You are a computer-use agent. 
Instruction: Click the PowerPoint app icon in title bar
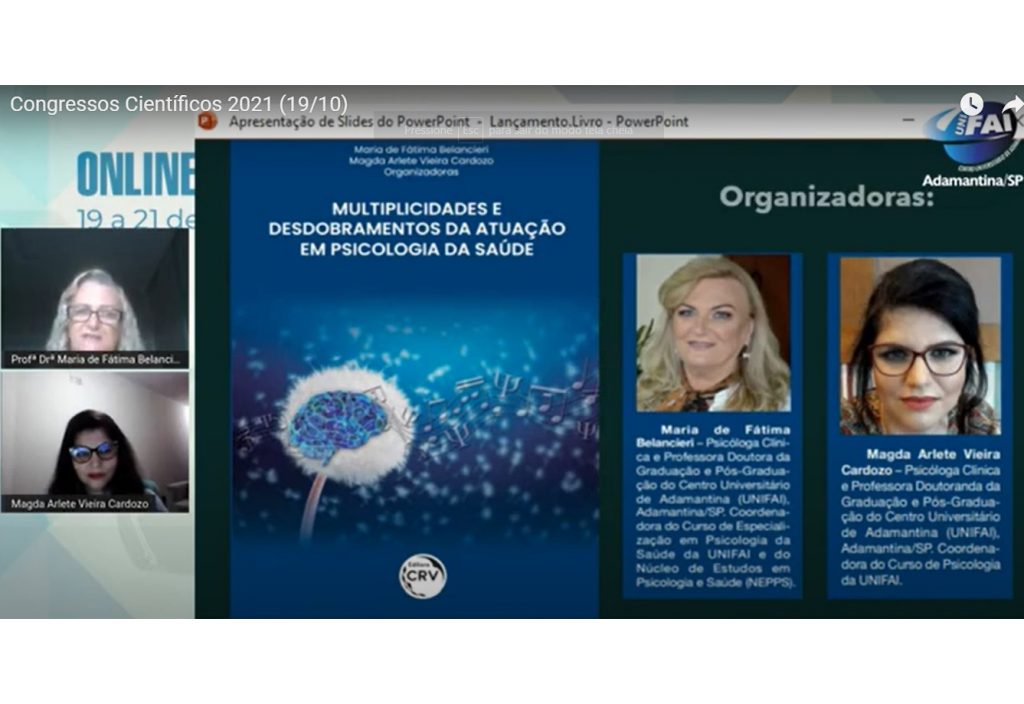coord(208,121)
